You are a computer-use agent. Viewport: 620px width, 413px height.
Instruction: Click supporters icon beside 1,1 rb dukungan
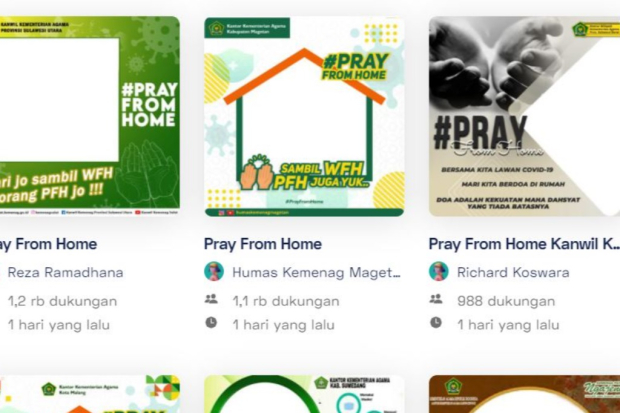pos(211,299)
